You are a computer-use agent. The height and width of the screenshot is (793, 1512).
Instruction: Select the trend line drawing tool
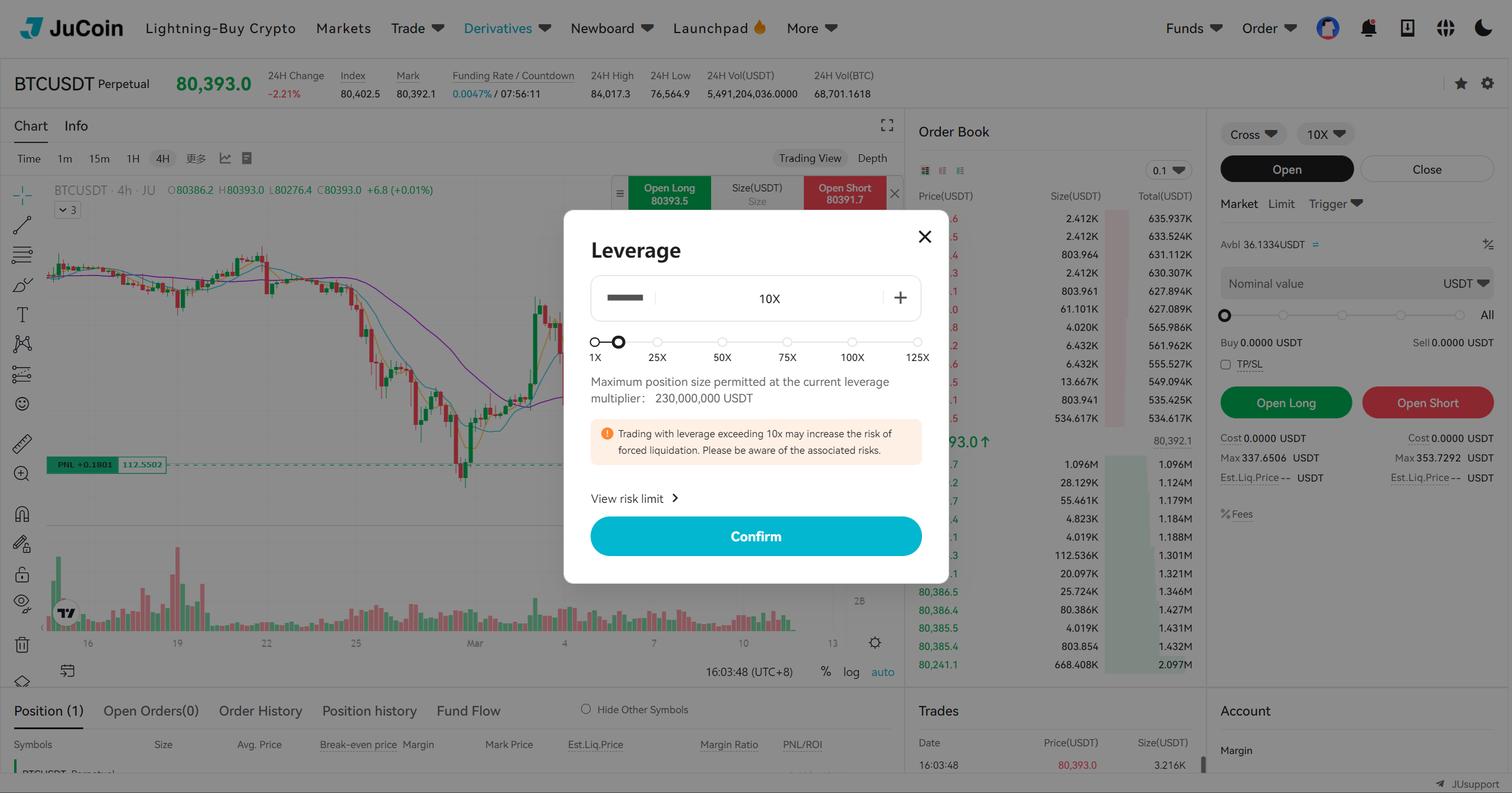(x=22, y=225)
